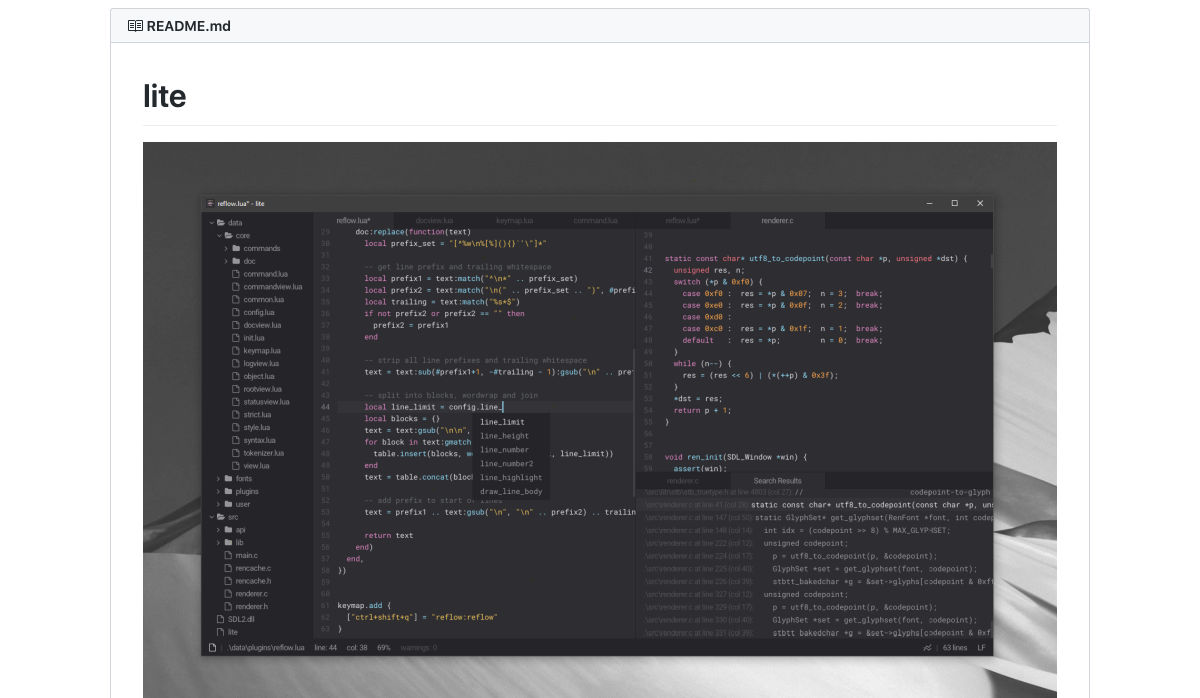Click the 'LF' line ending indicator
The image size is (1200, 698).
(x=981, y=648)
